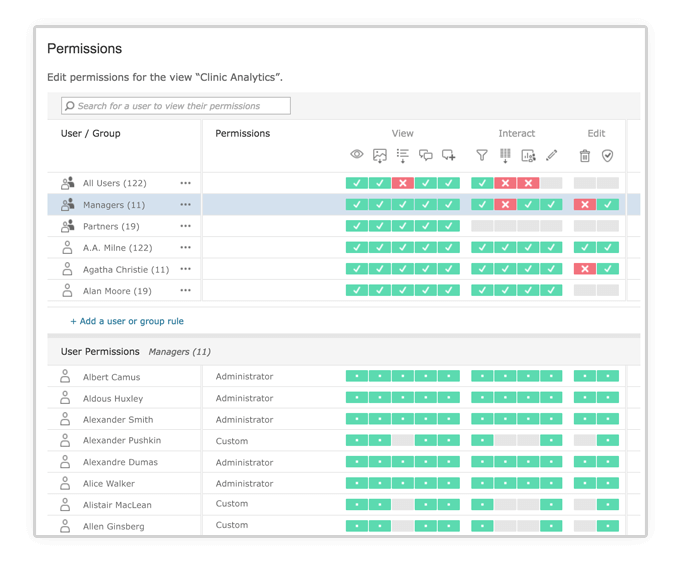Click Allen Ginsberg's first View permission swatch
The width and height of the screenshot is (680, 562).
click(x=357, y=526)
